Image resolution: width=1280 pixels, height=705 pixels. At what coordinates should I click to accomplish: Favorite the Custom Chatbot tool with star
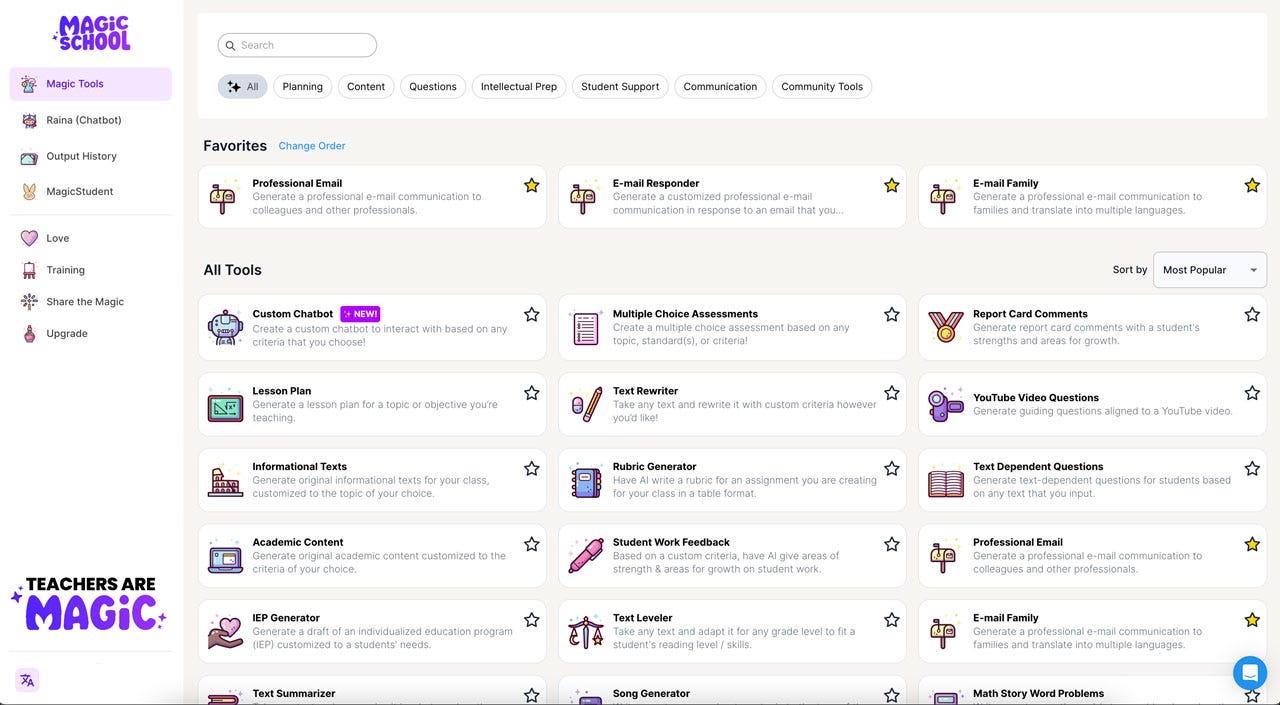point(532,315)
